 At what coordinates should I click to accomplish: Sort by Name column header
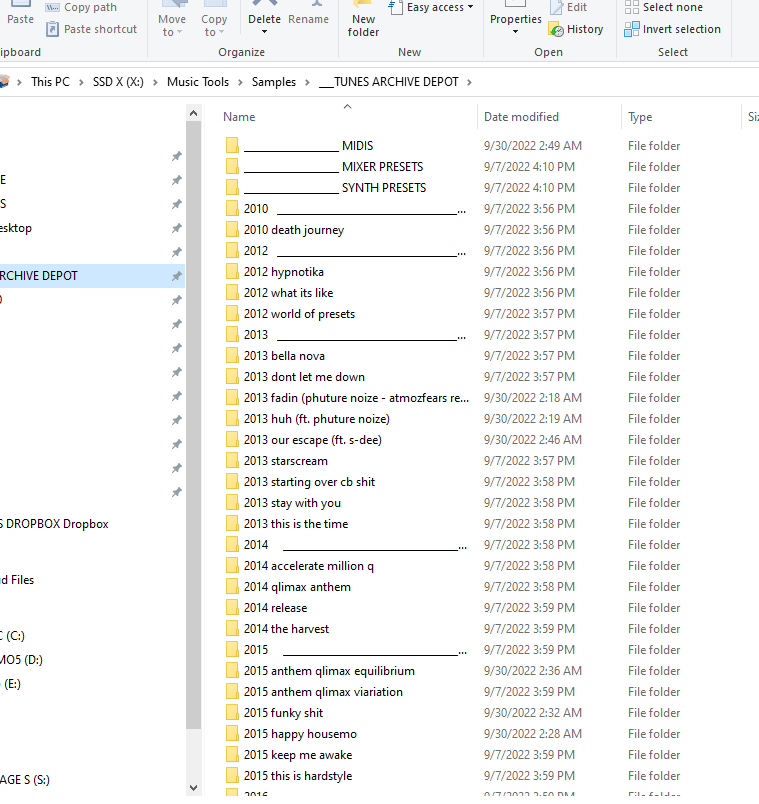coord(239,117)
